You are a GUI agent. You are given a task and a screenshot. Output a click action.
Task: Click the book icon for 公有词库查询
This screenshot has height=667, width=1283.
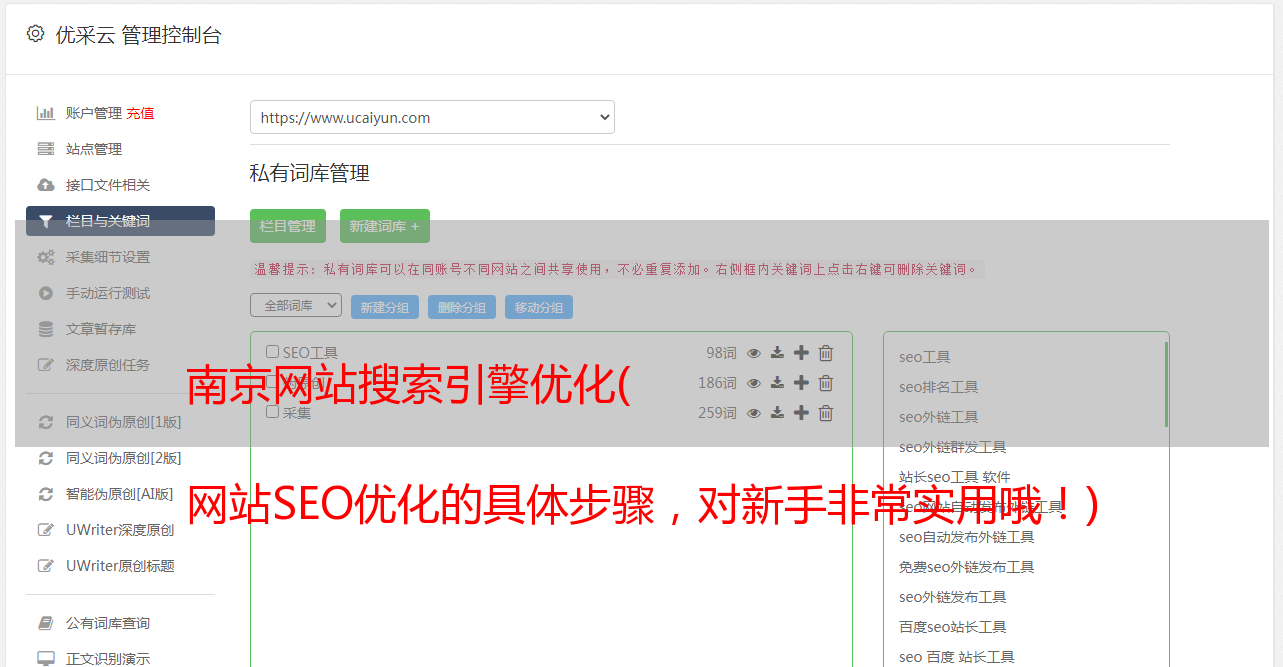click(x=46, y=623)
